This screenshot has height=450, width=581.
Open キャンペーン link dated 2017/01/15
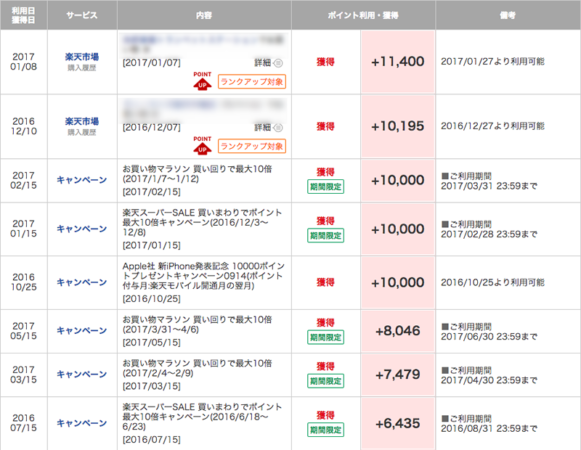coord(82,229)
